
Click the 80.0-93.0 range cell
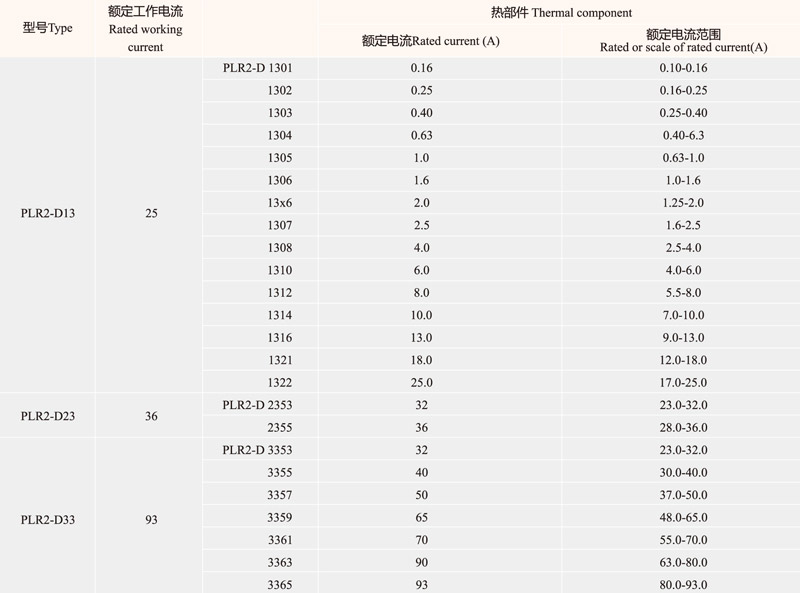click(683, 586)
